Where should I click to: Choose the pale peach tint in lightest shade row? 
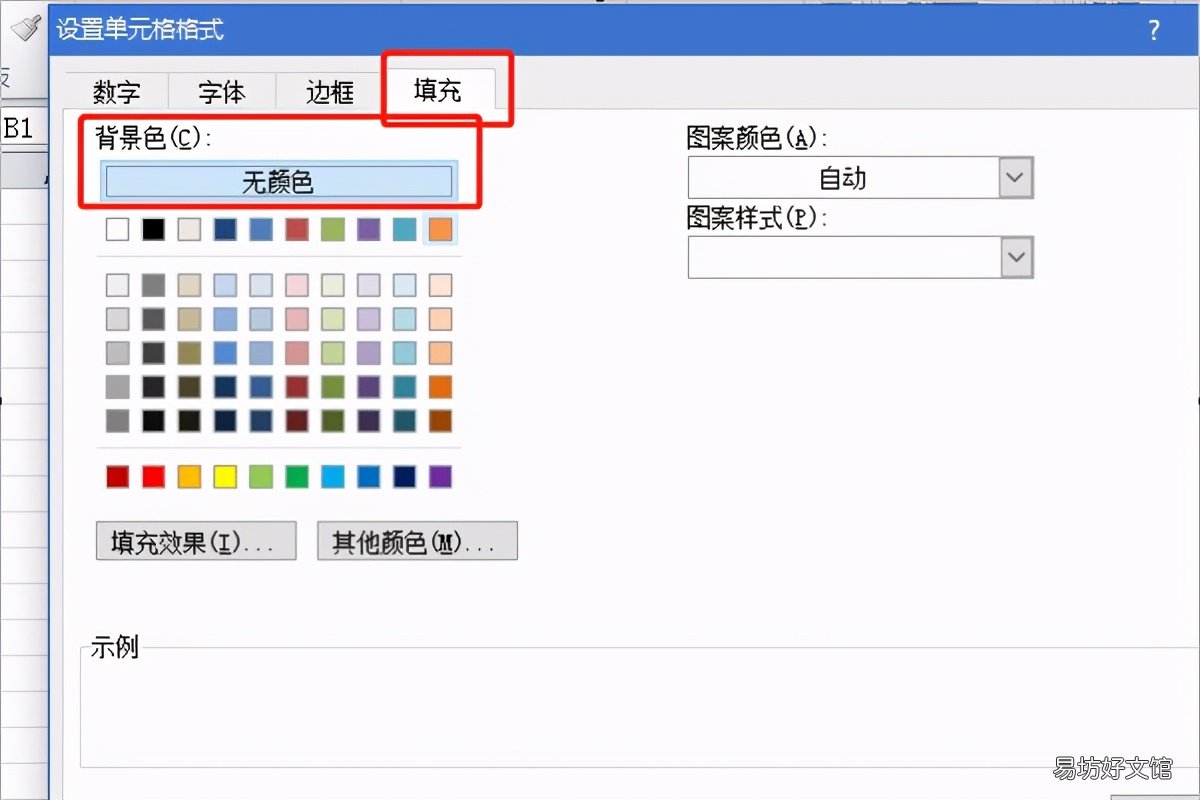tap(440, 285)
